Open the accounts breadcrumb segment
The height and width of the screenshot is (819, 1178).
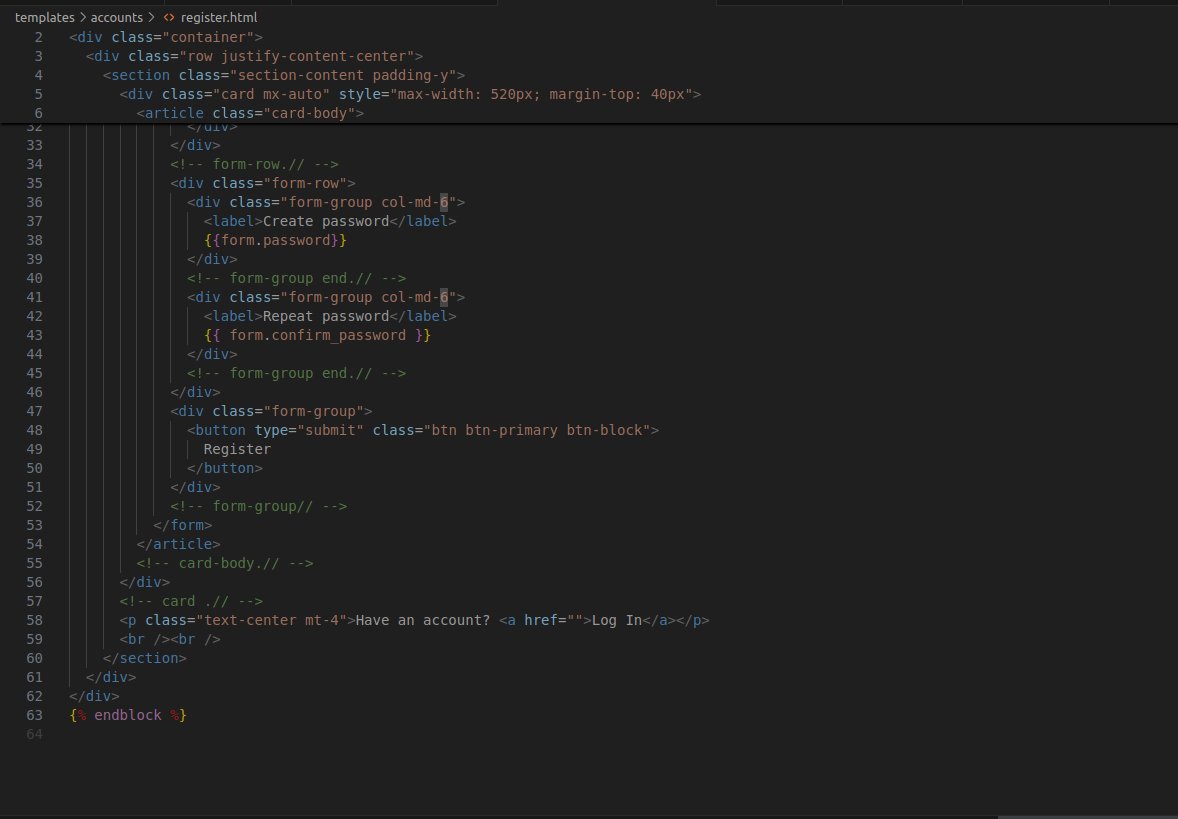116,17
